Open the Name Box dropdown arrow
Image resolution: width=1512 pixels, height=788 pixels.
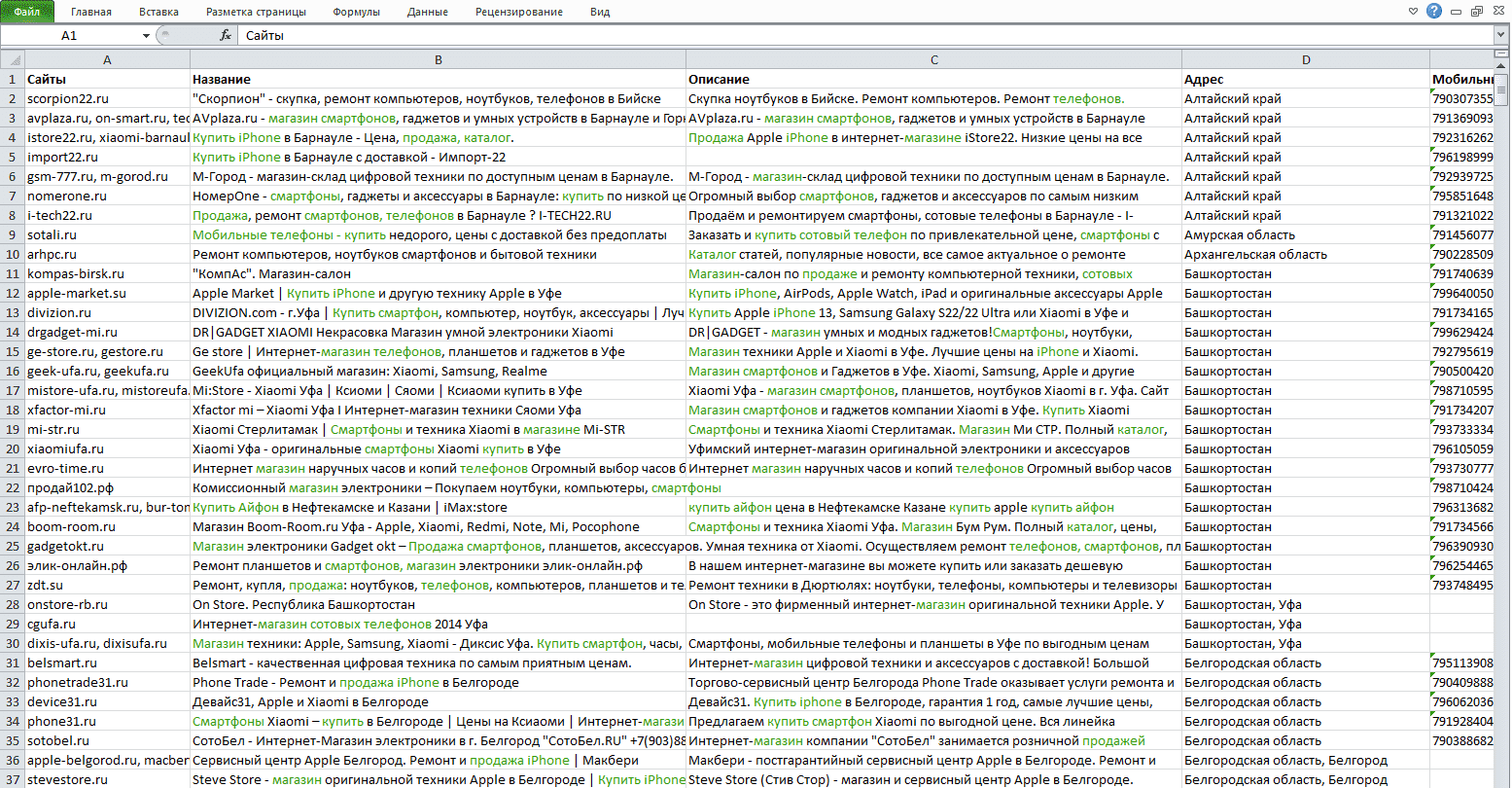point(146,35)
